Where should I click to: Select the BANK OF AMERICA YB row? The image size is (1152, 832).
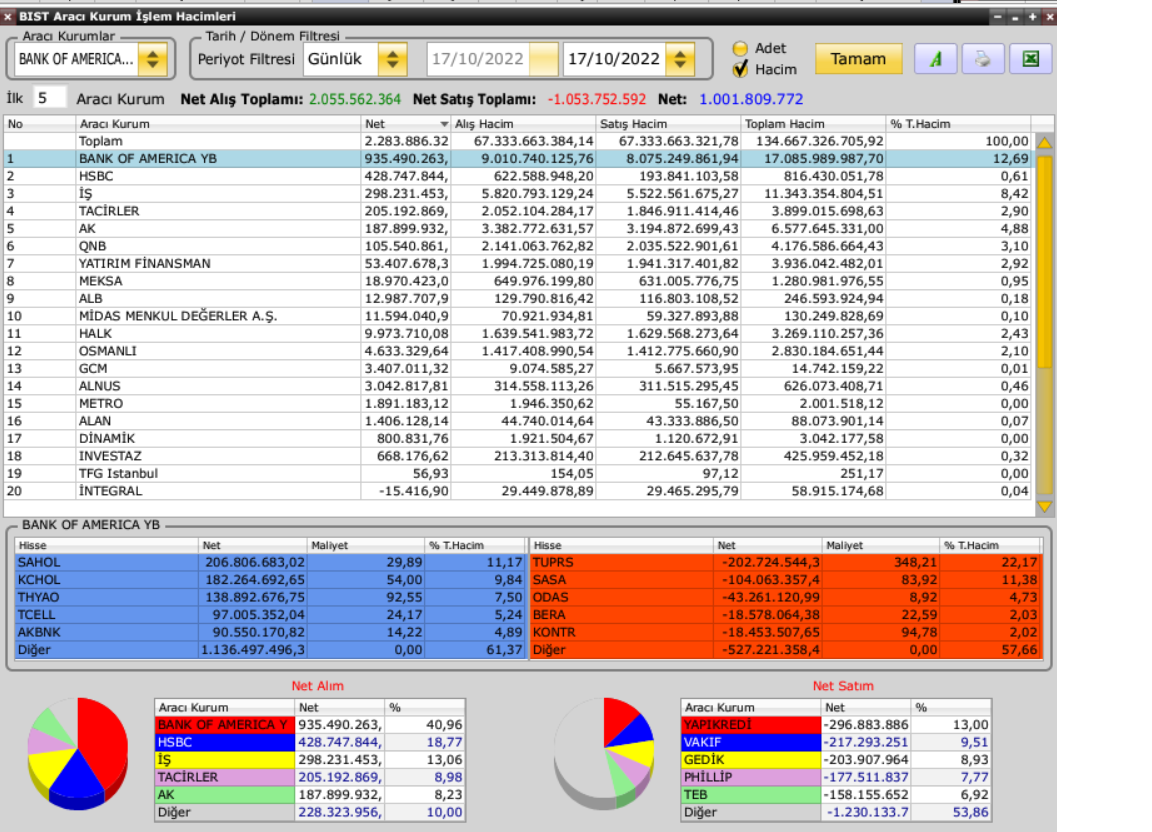(x=518, y=159)
